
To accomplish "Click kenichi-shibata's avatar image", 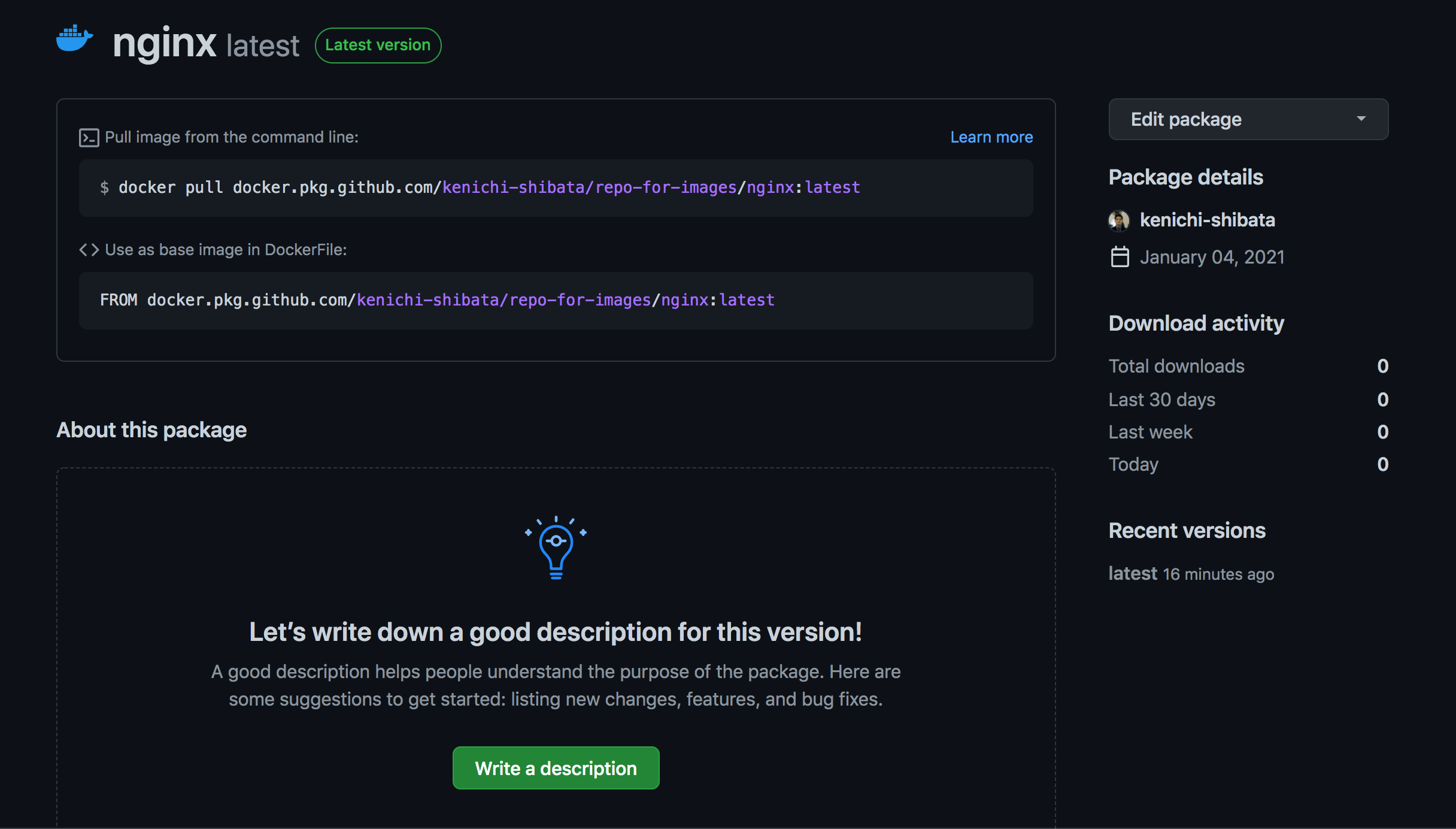I will tap(1119, 220).
